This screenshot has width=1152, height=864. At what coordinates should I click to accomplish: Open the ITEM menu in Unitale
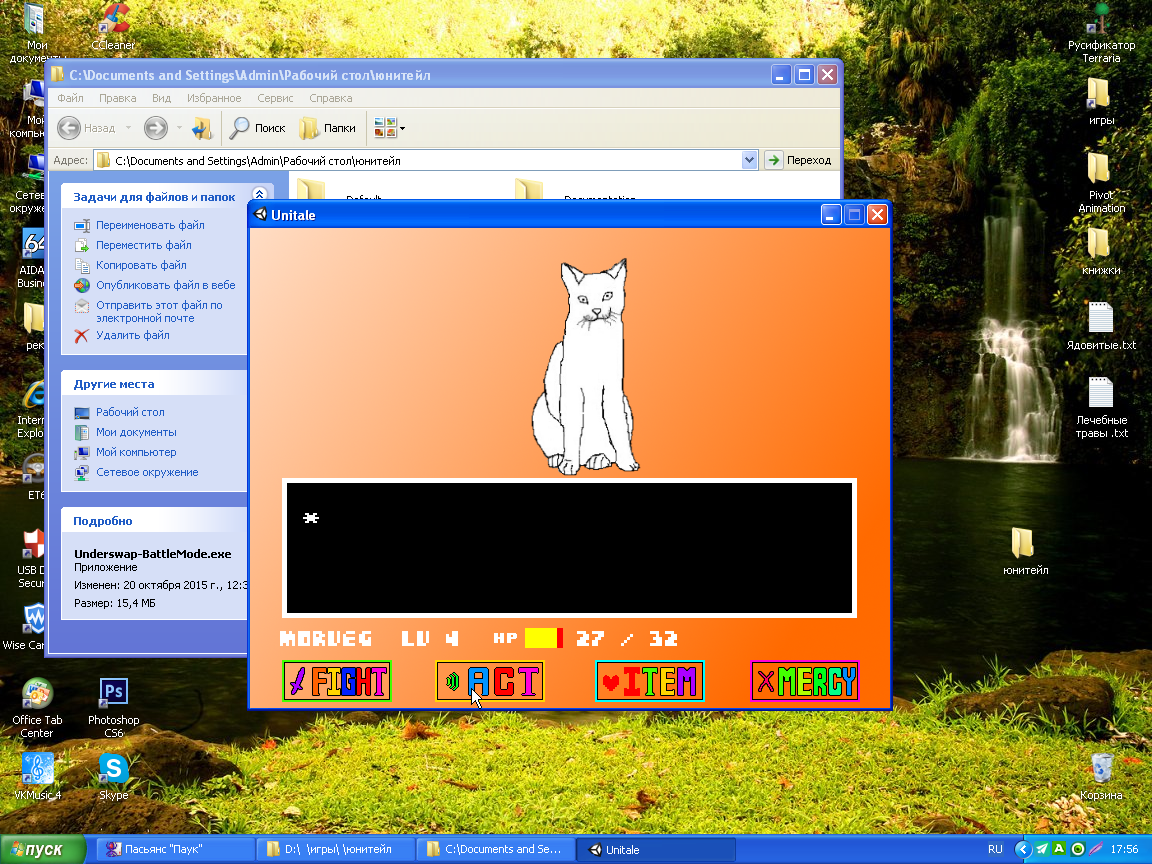click(x=649, y=681)
